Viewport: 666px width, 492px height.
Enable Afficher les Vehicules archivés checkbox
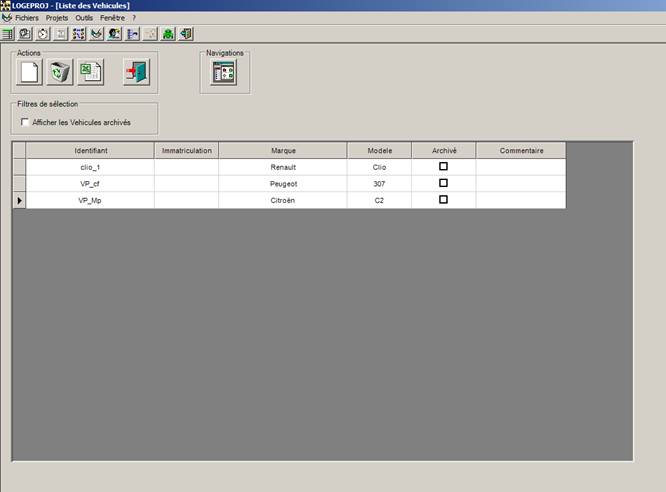[x=25, y=123]
